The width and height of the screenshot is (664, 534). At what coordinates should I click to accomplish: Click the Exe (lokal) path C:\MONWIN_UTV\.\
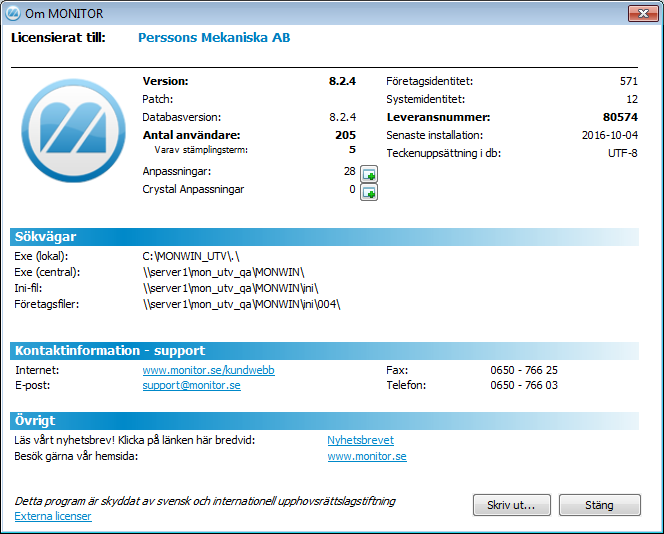click(x=191, y=256)
